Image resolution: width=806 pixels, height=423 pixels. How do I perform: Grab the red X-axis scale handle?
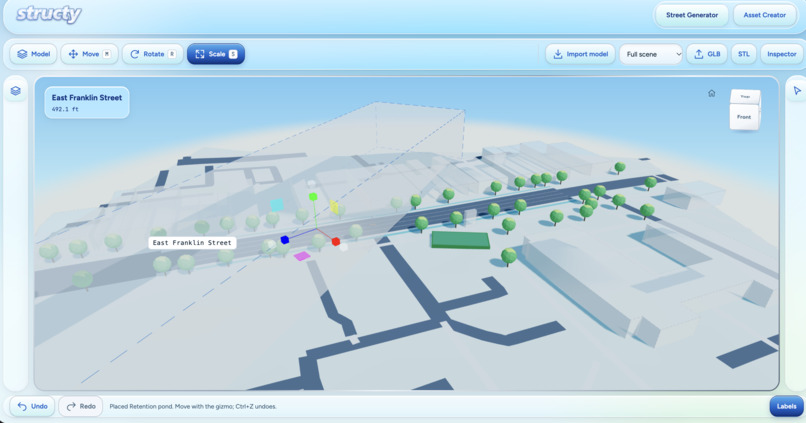tap(336, 242)
